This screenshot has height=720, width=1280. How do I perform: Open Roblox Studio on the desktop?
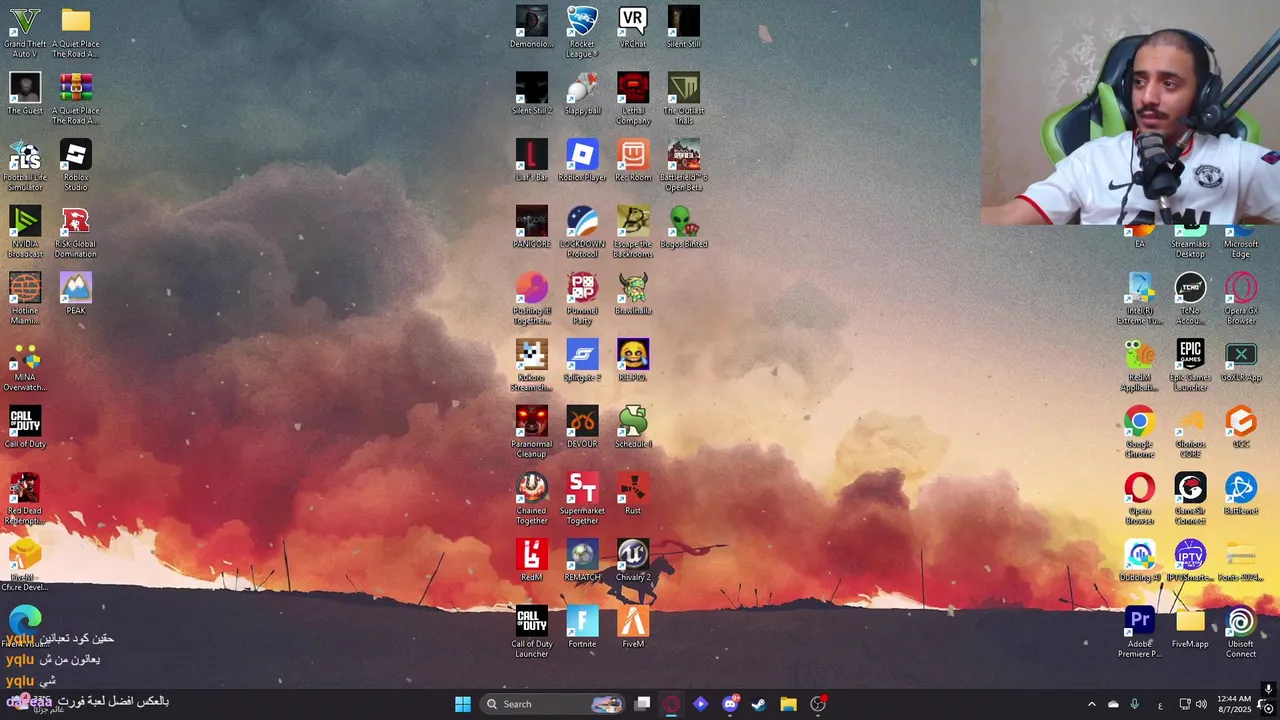coord(75,166)
